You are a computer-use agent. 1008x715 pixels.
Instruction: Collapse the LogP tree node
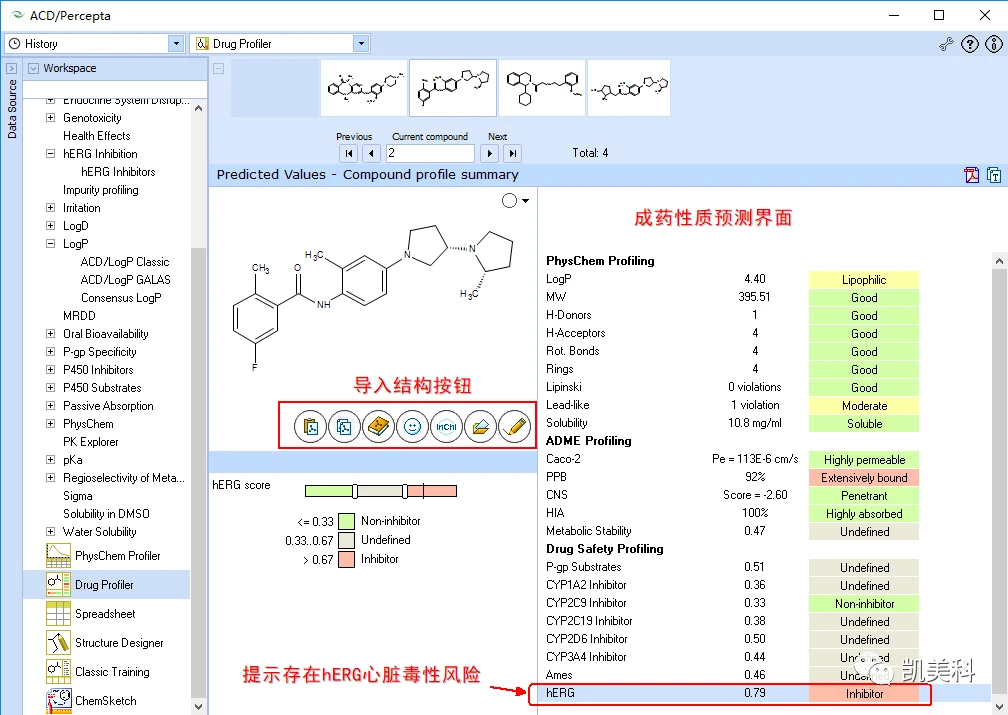(x=50, y=244)
